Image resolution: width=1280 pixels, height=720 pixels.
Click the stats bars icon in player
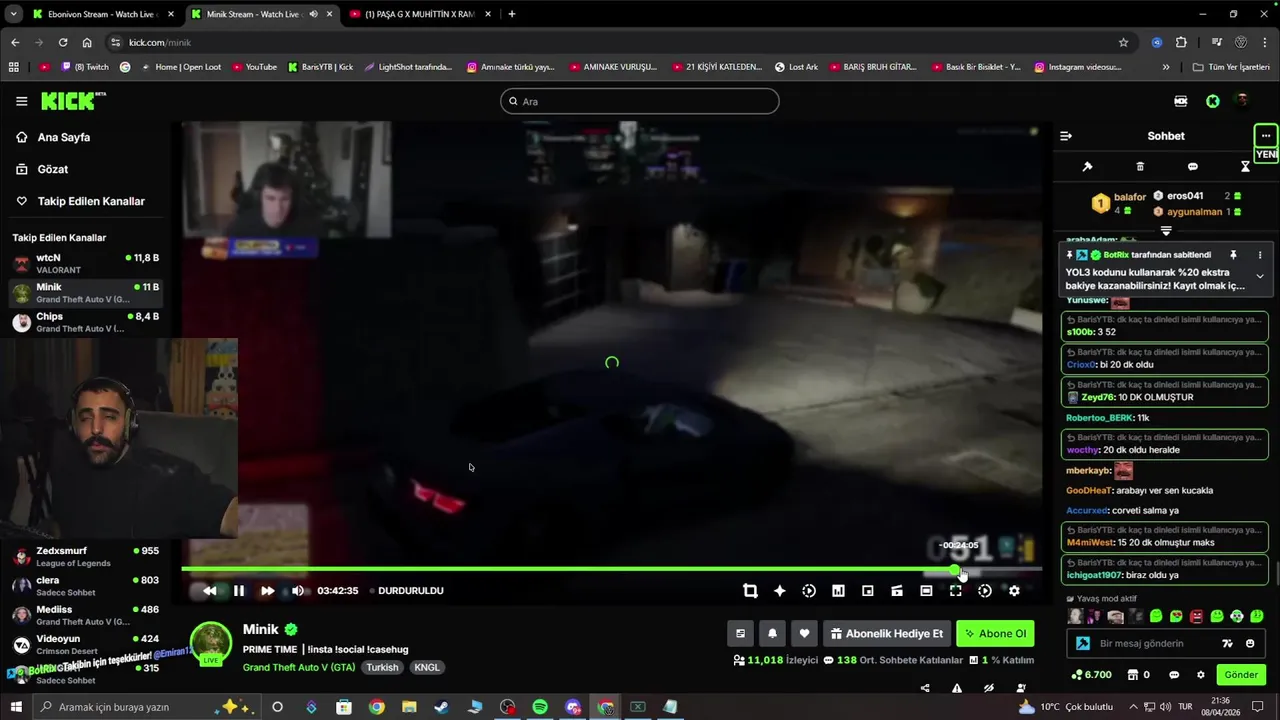click(838, 591)
